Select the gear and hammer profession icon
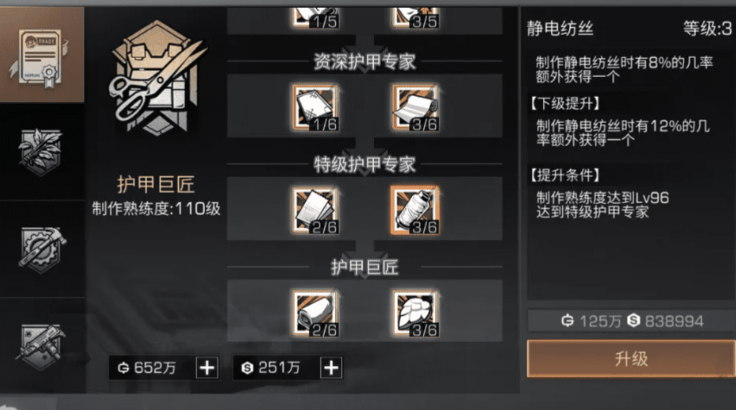This screenshot has height=410, width=736. click(41, 249)
